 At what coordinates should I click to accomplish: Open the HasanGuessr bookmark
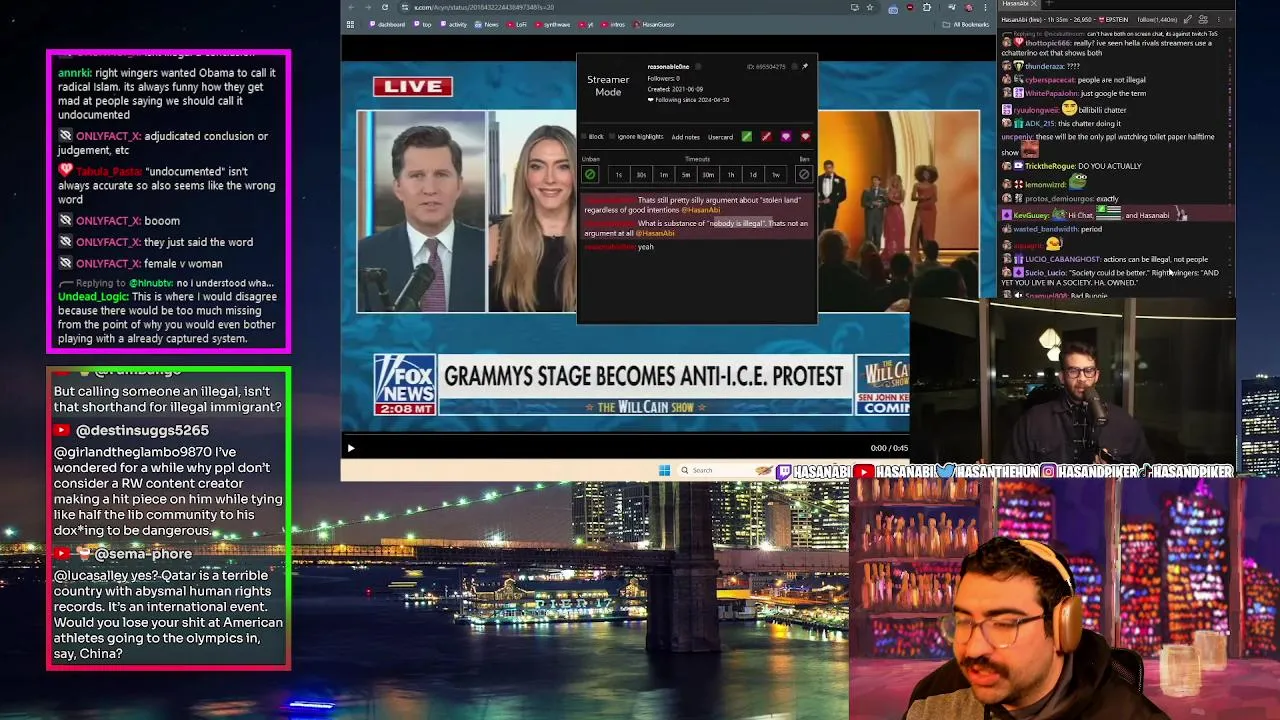coord(654,24)
